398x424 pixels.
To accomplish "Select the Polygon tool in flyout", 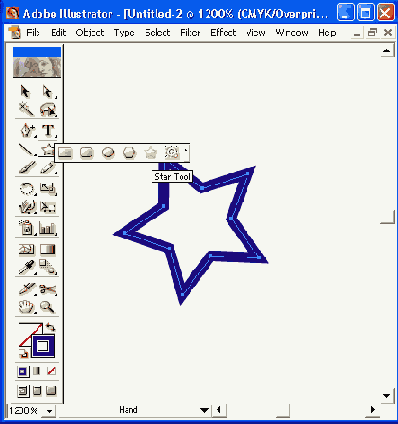I will pos(129,153).
